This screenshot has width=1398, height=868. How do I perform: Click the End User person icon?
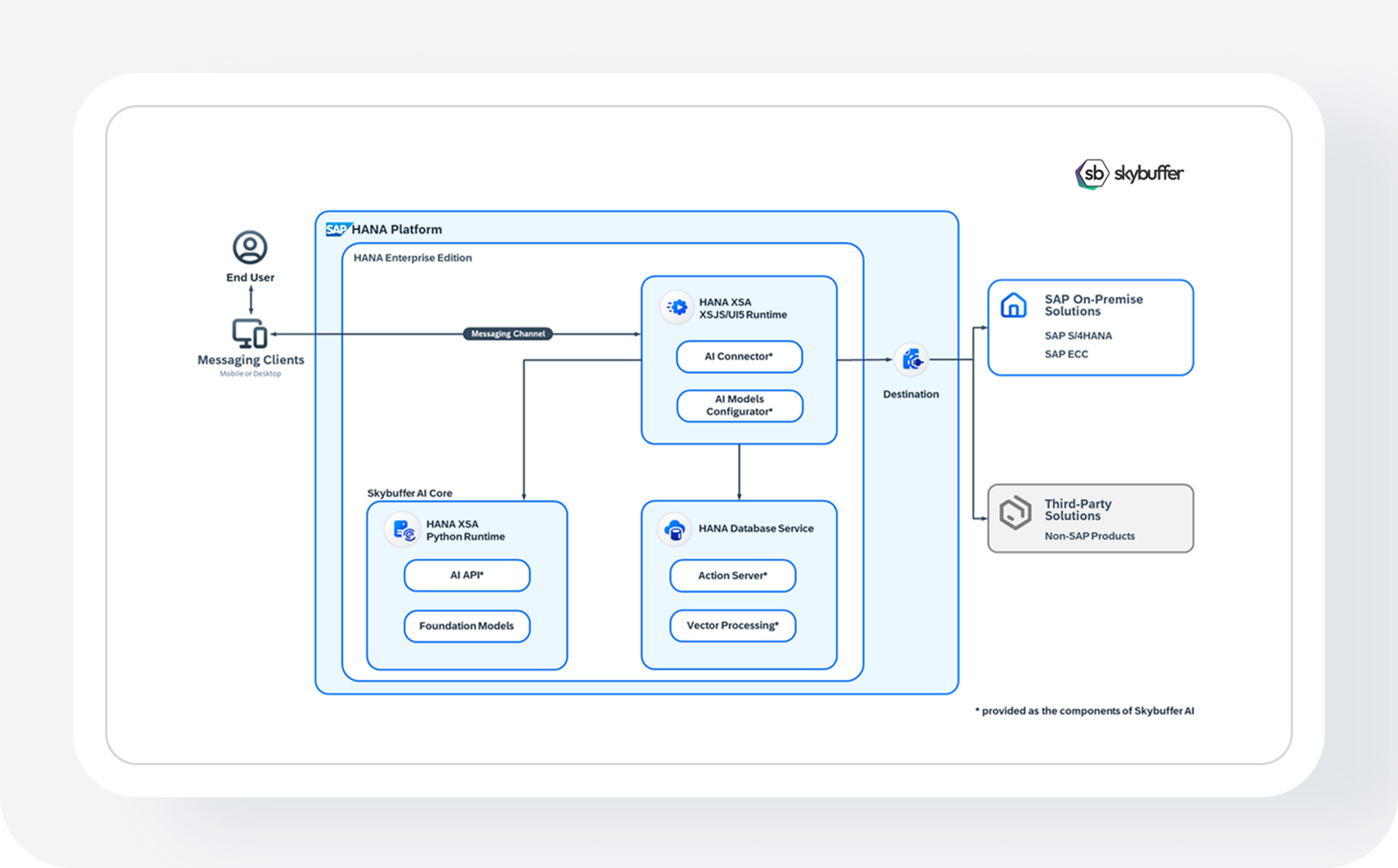250,247
